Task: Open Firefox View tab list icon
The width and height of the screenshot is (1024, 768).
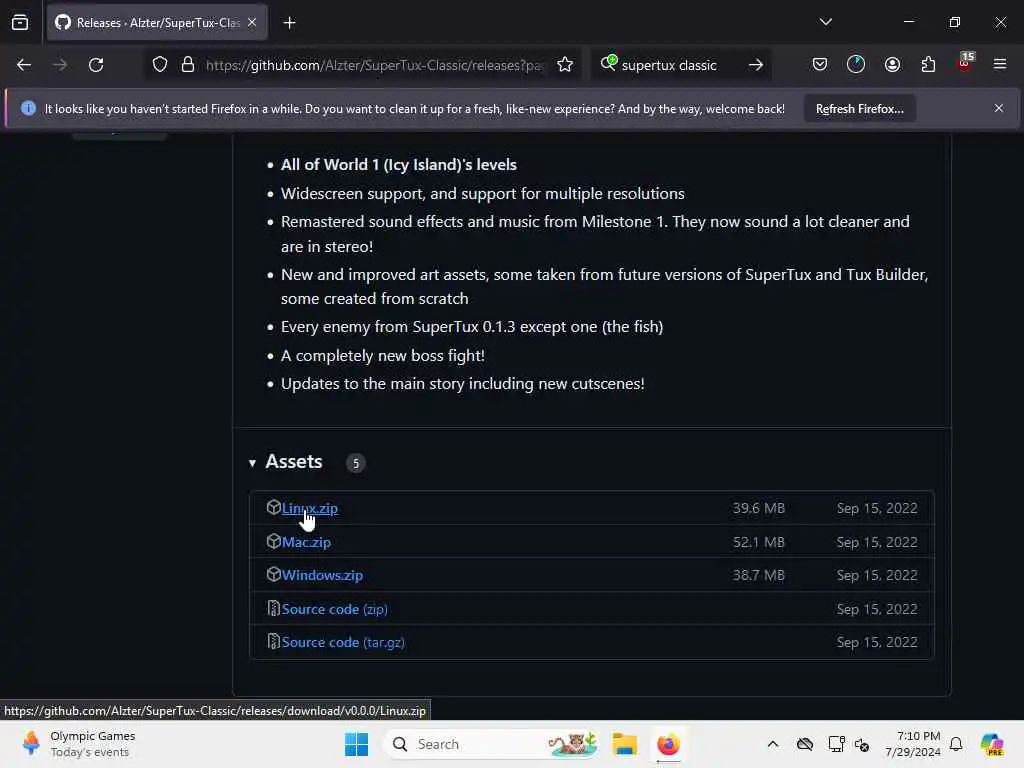Action: coord(20,23)
